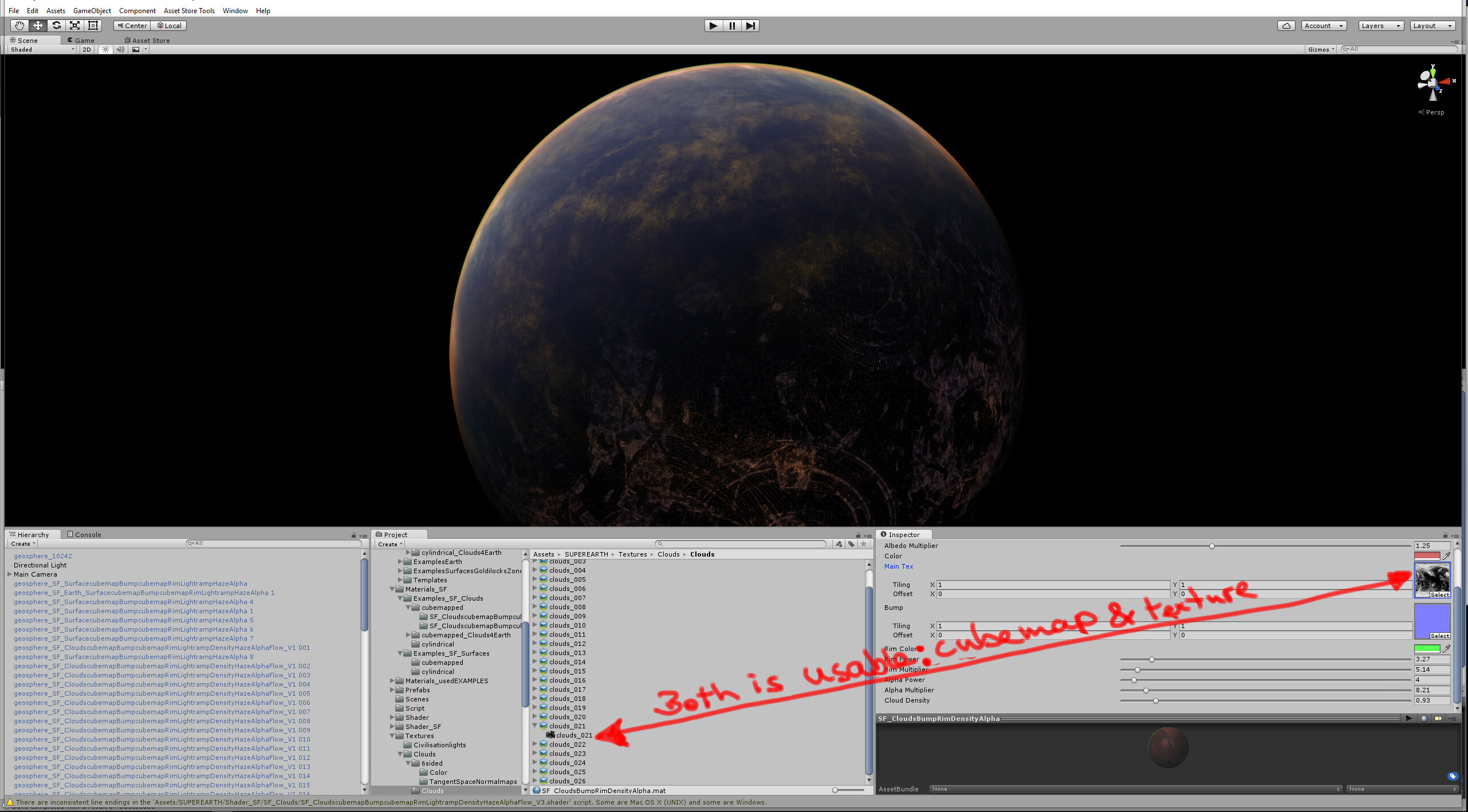Open the Shaded draw mode dropdown
The width and height of the screenshot is (1468, 812).
[39, 49]
